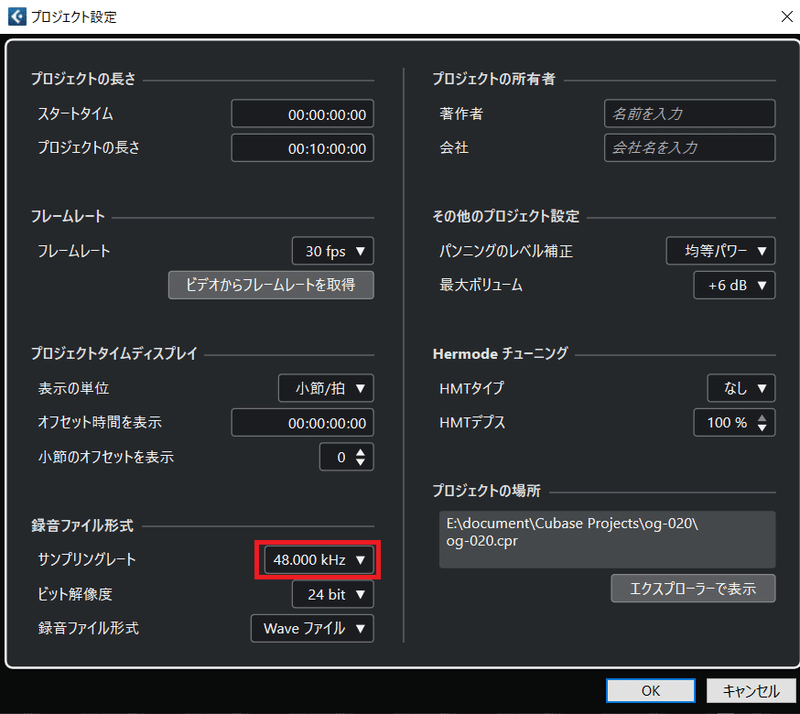Open the フレームレート 30 fps dropdown
Image resolution: width=800 pixels, height=714 pixels.
(333, 251)
